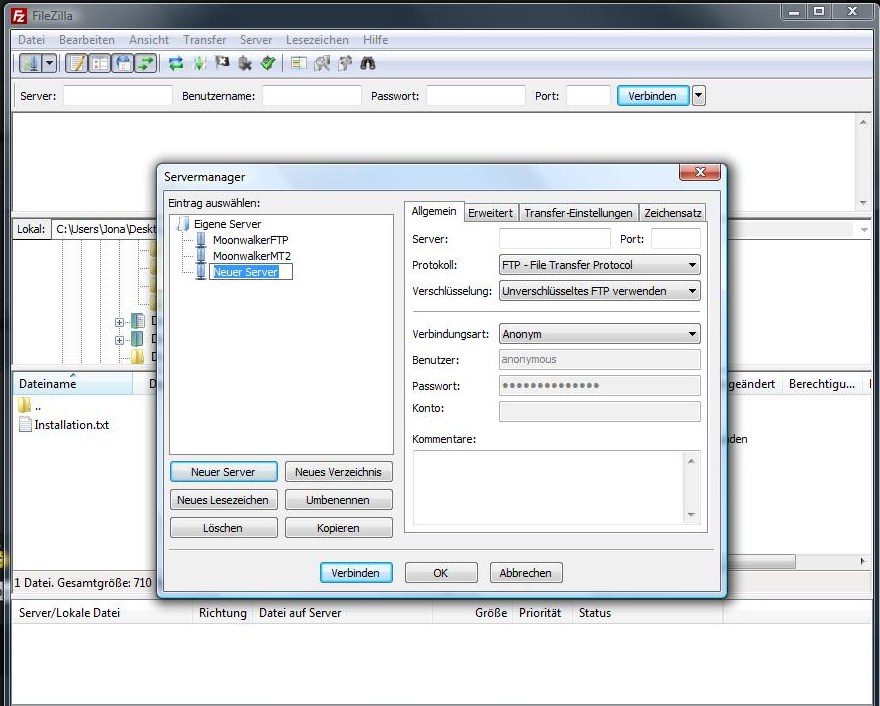Click Verbinden in the Servermanager dialog
Viewport: 880px width, 706px height.
[x=356, y=573]
